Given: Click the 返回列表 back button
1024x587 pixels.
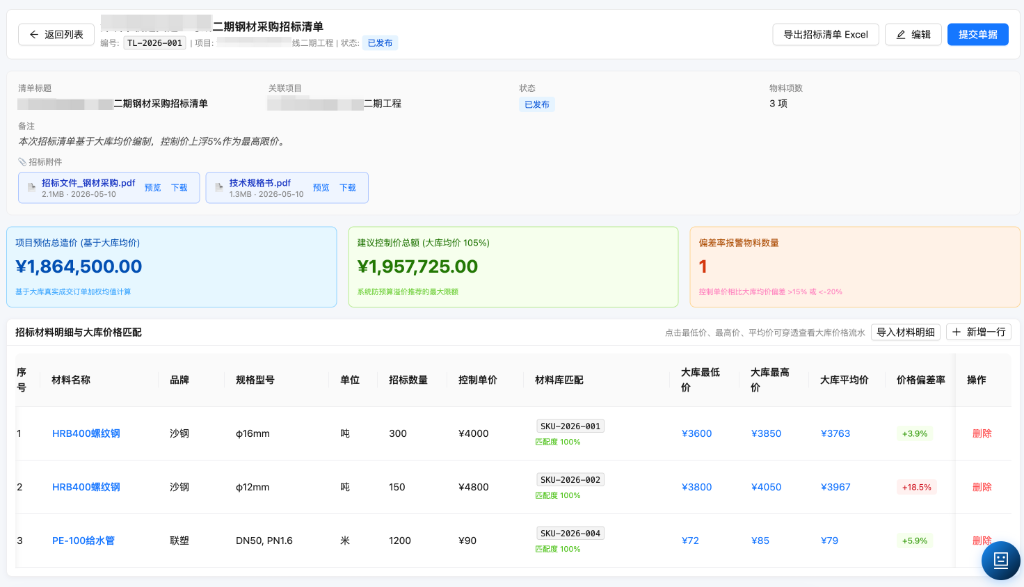Looking at the screenshot, I should tap(56, 35).
